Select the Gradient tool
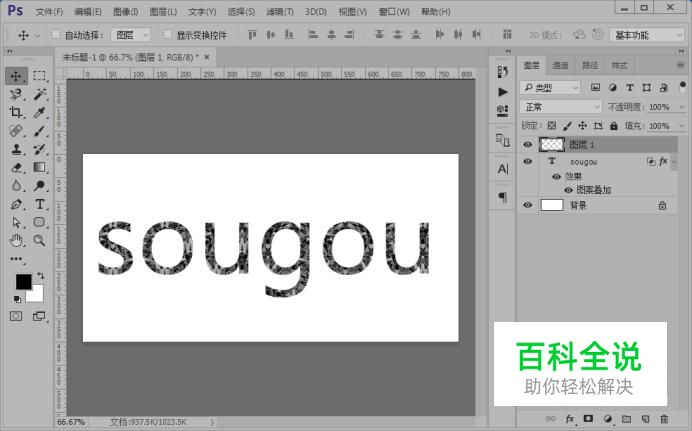692x431 pixels. [39, 168]
